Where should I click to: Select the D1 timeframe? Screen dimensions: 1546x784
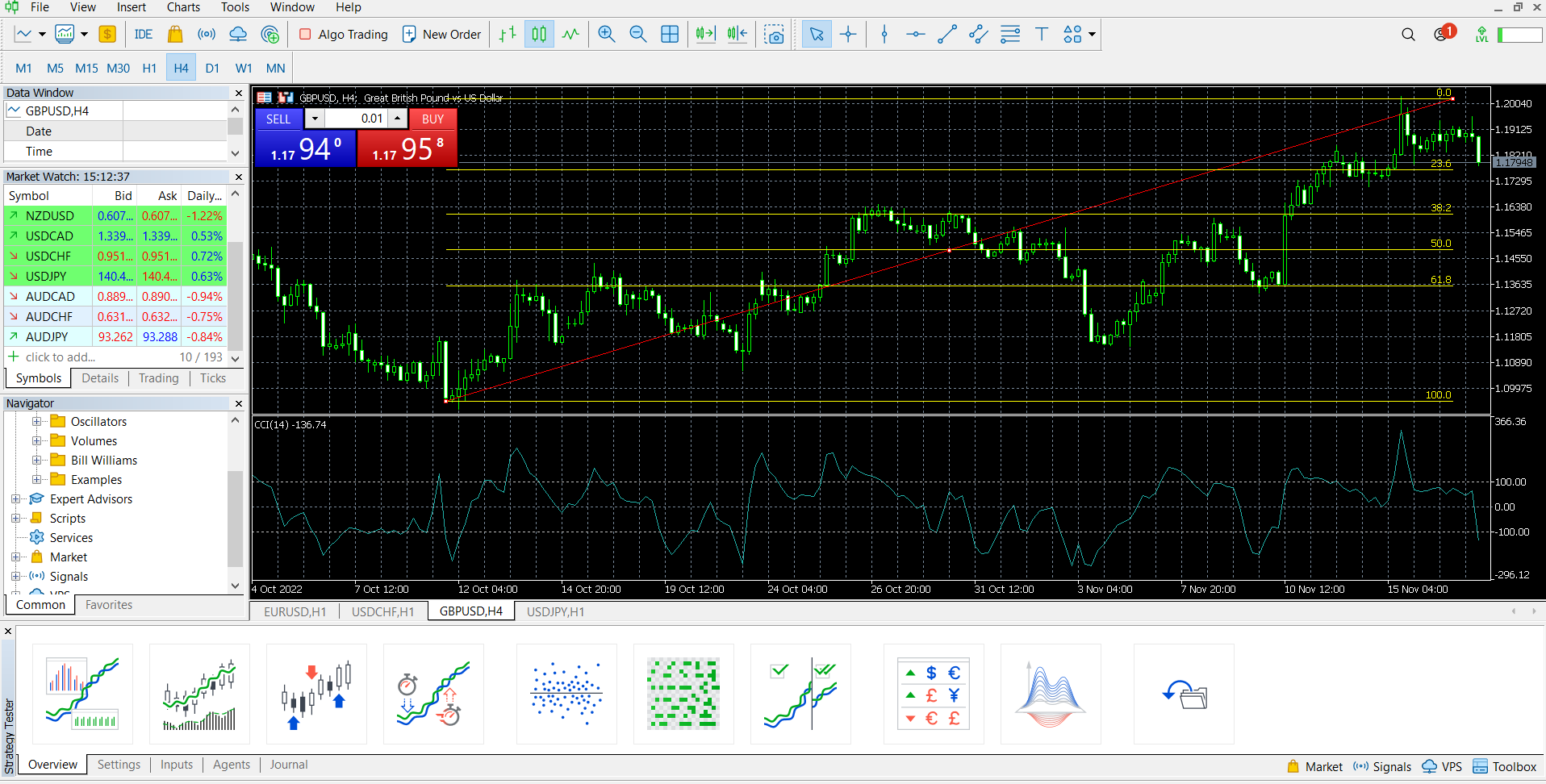212,68
